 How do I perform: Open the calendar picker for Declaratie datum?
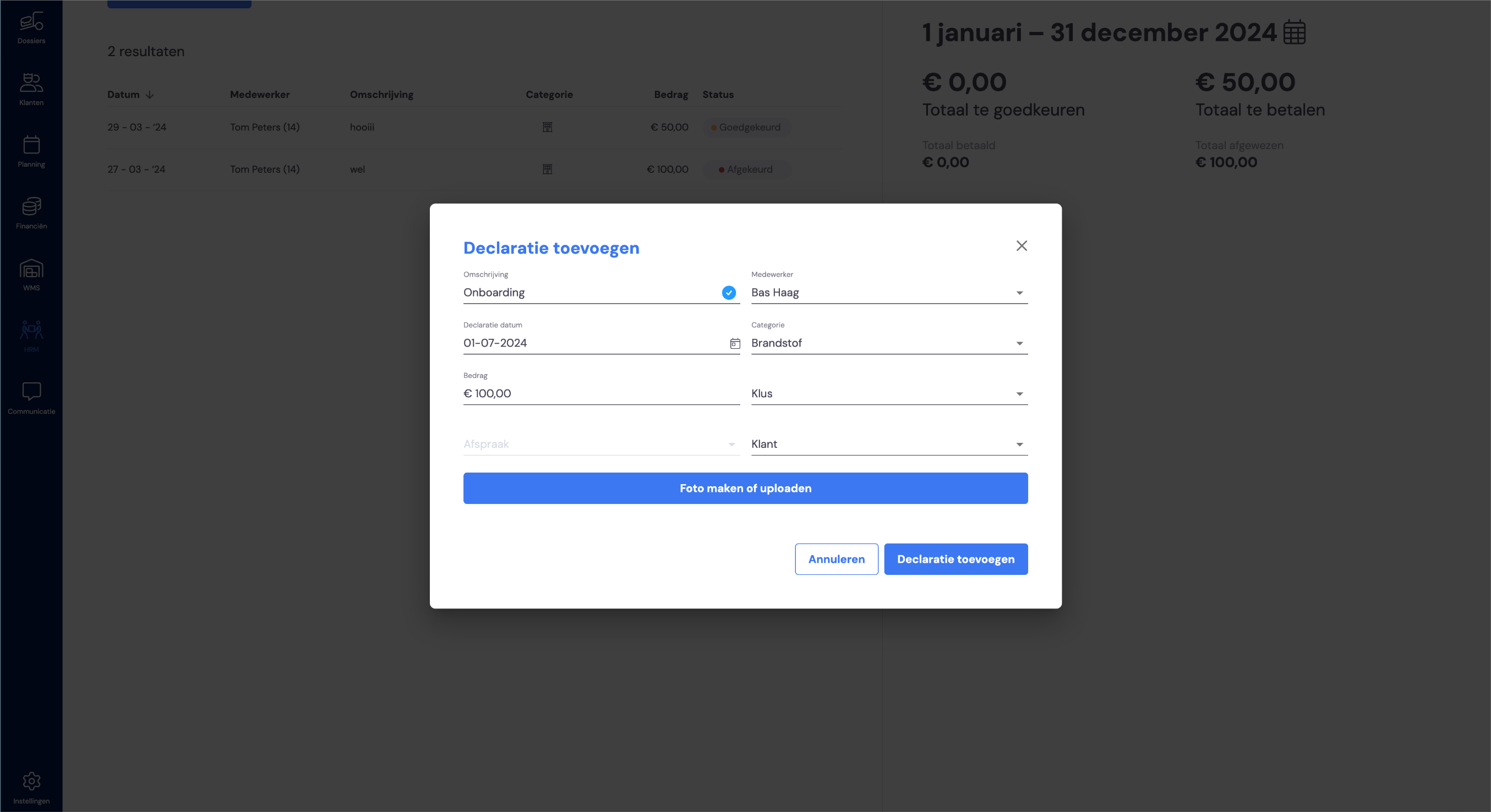coord(735,343)
